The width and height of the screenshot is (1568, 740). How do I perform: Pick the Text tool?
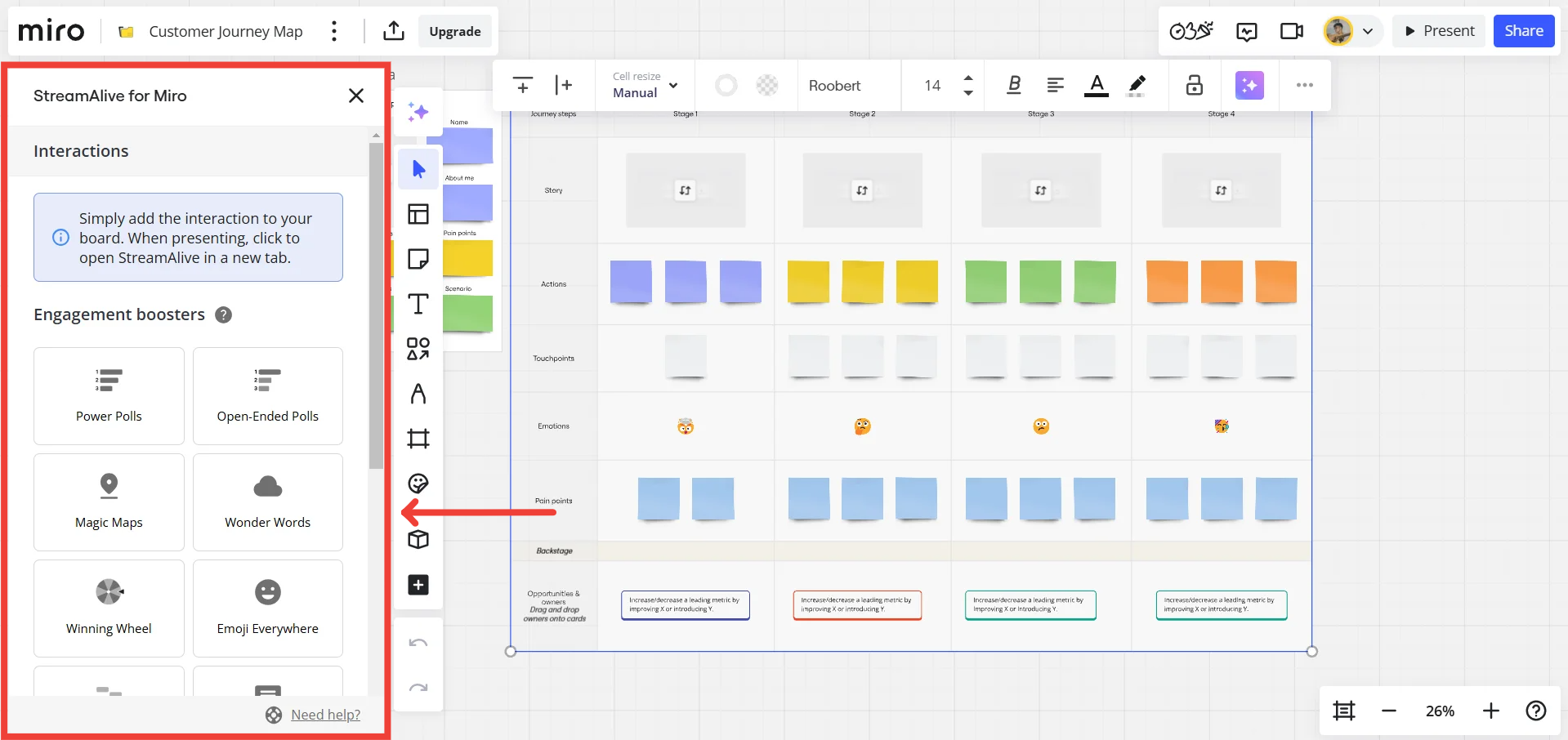[x=418, y=304]
